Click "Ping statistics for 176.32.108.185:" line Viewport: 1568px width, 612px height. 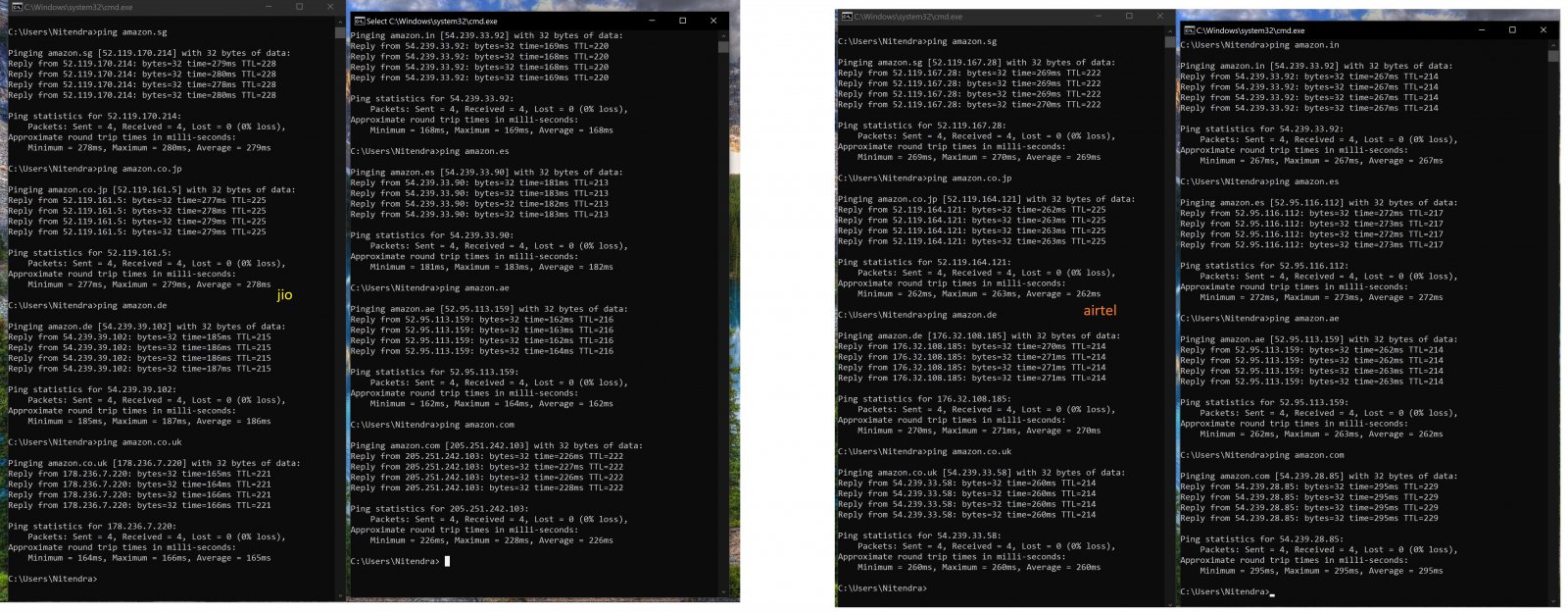[x=924, y=399]
